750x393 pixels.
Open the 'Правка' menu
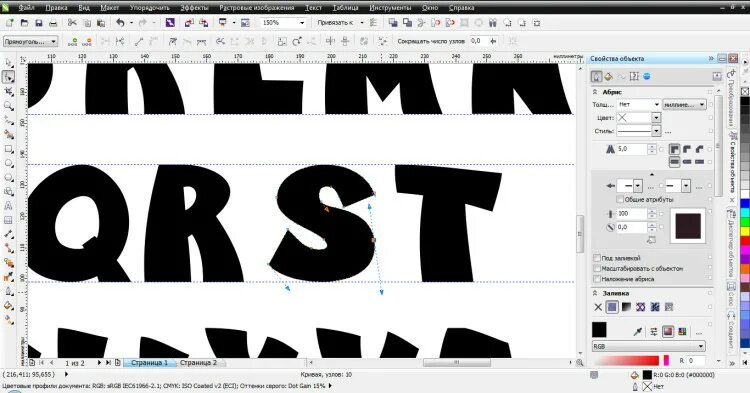coord(56,8)
